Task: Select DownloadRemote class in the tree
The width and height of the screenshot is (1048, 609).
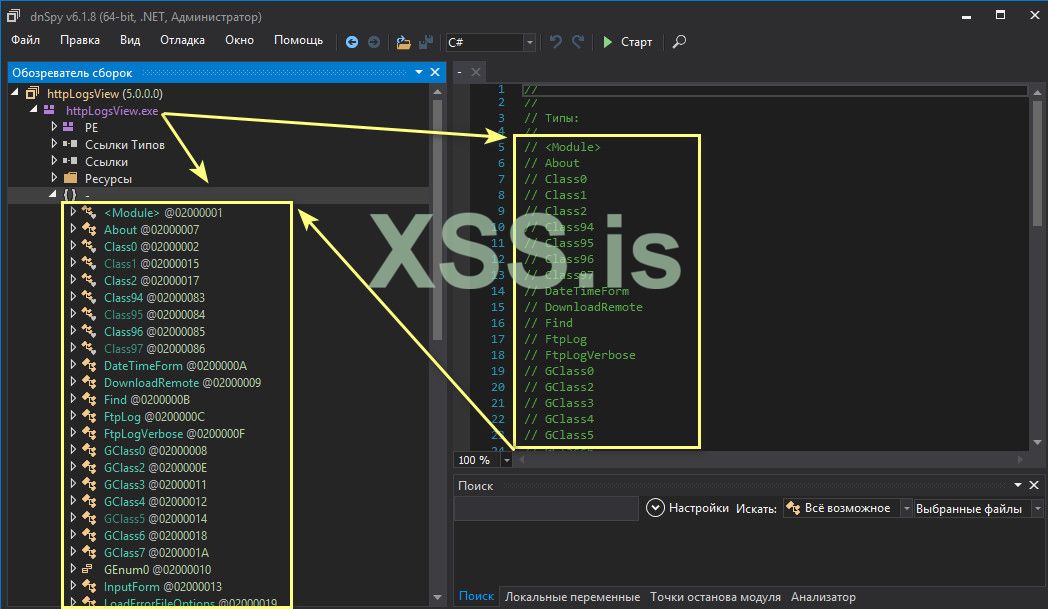Action: click(x=151, y=383)
